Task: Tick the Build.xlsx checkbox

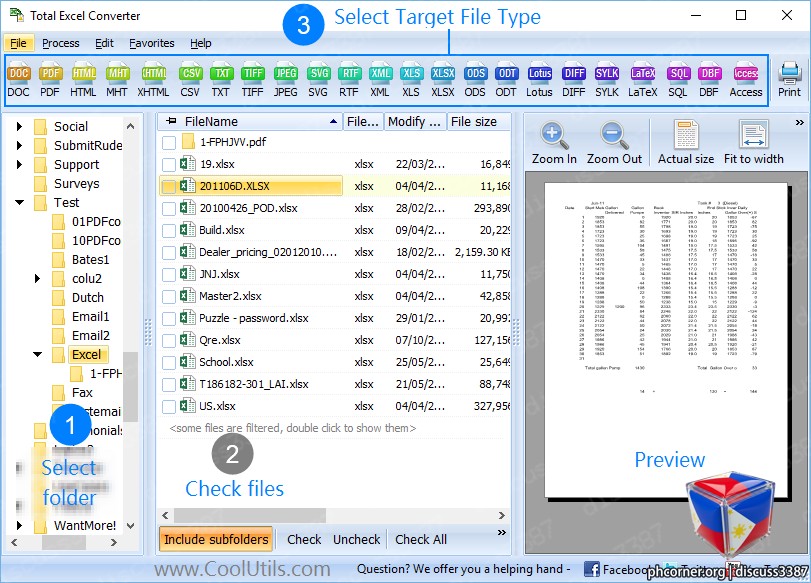Action: [x=169, y=231]
